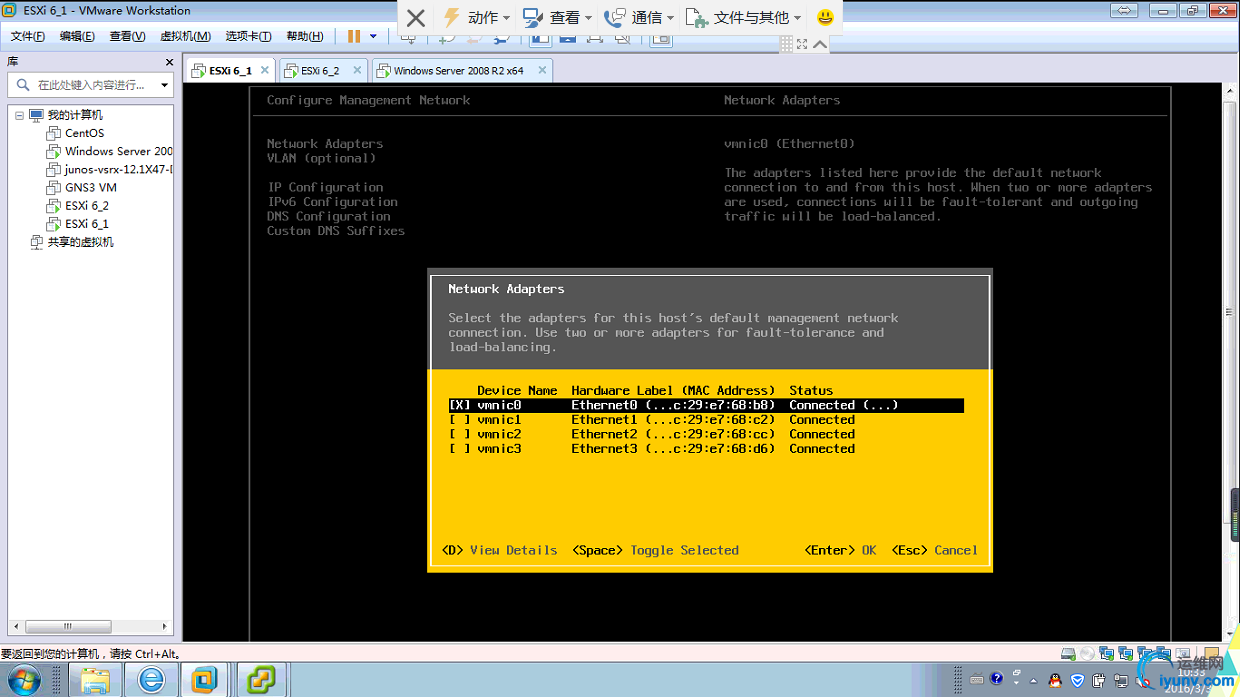Close the ESXi 6_1 tab
The width and height of the screenshot is (1240, 697).
pyautogui.click(x=265, y=70)
